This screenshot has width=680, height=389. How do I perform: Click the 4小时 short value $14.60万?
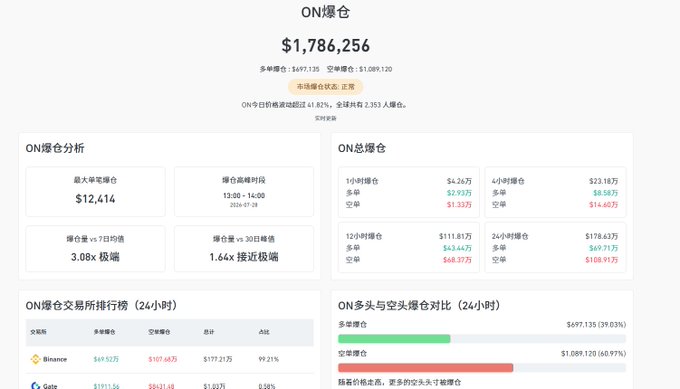point(604,204)
